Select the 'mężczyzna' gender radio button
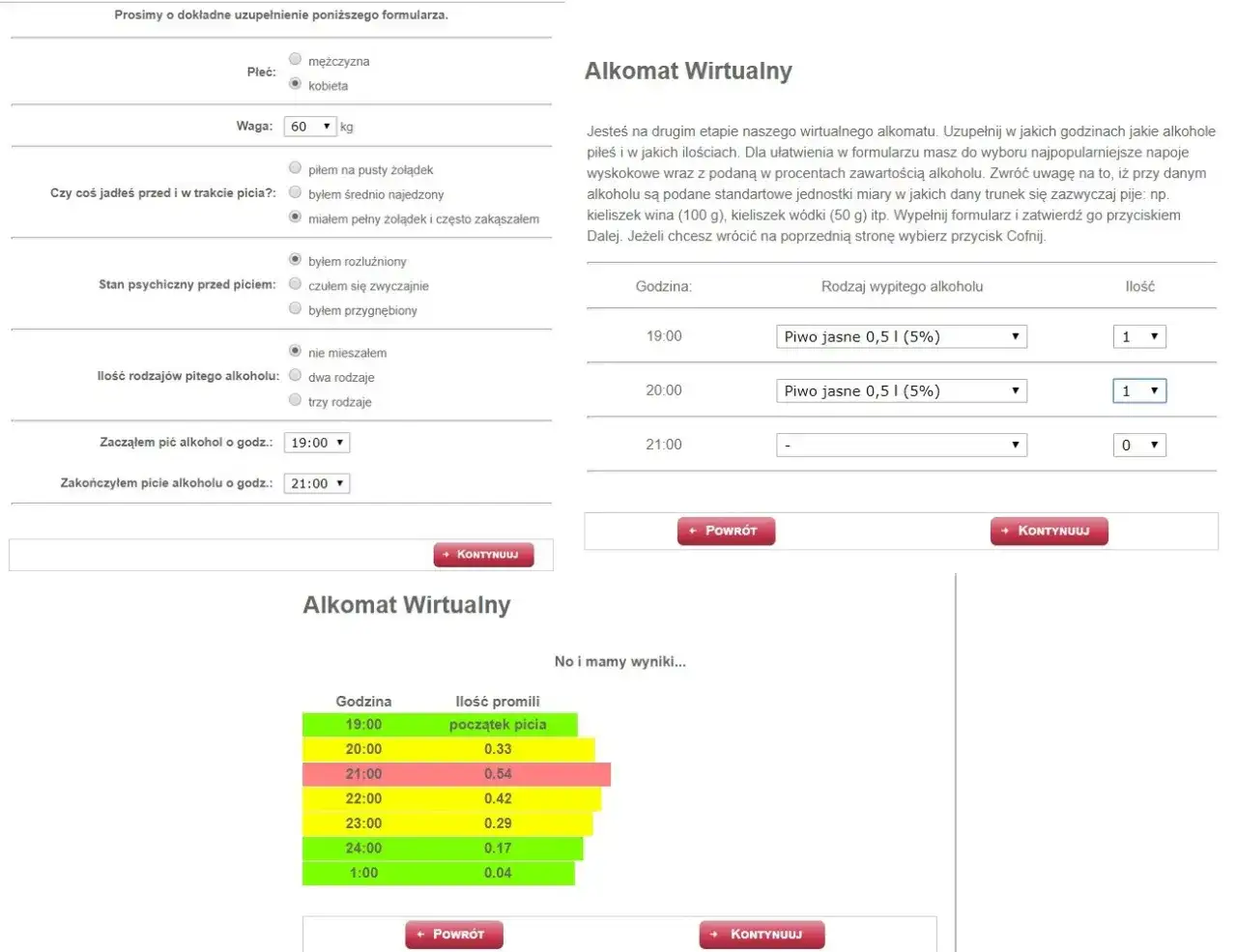The height and width of the screenshot is (952, 1237). (296, 60)
